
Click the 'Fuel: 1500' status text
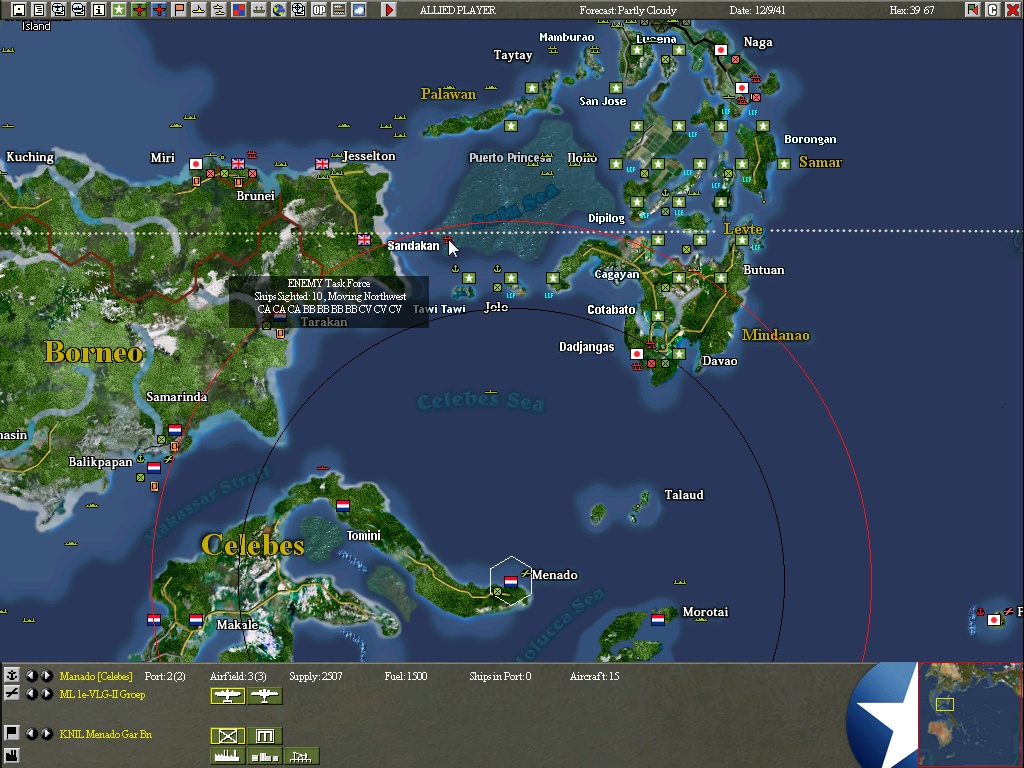(x=406, y=676)
